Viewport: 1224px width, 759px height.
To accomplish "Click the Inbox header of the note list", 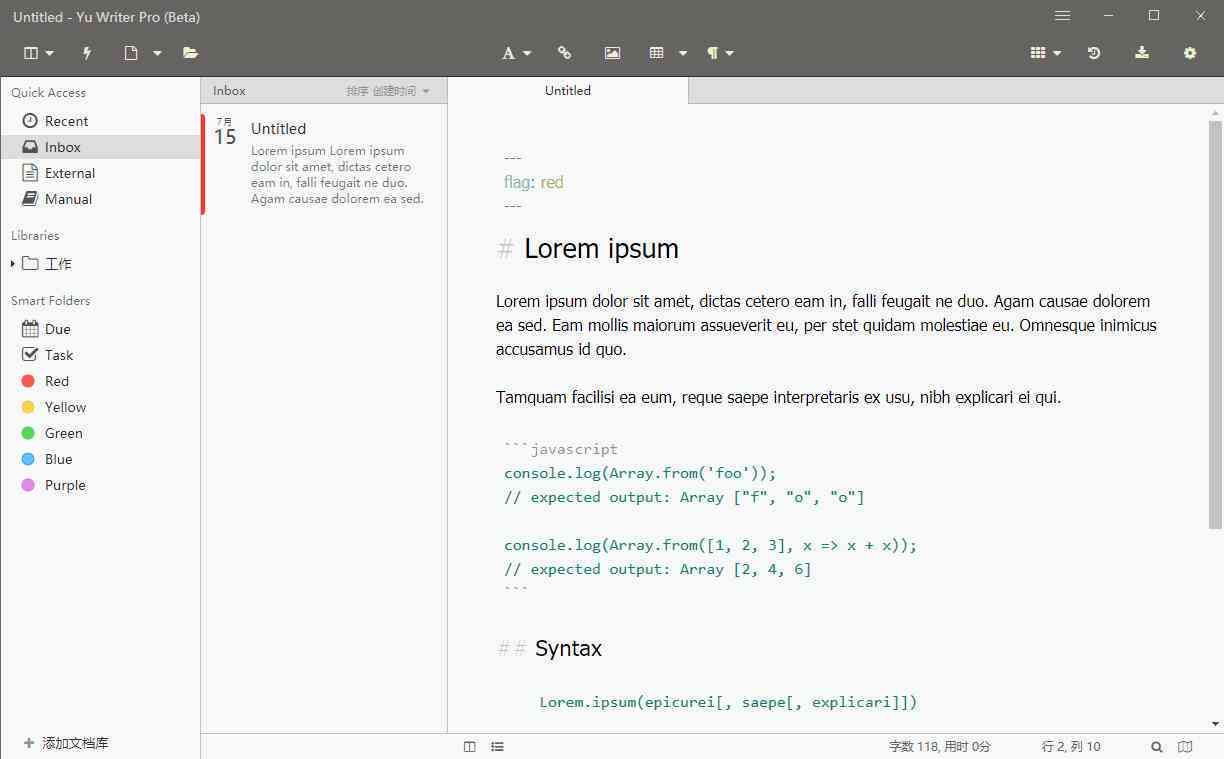I will click(x=229, y=91).
